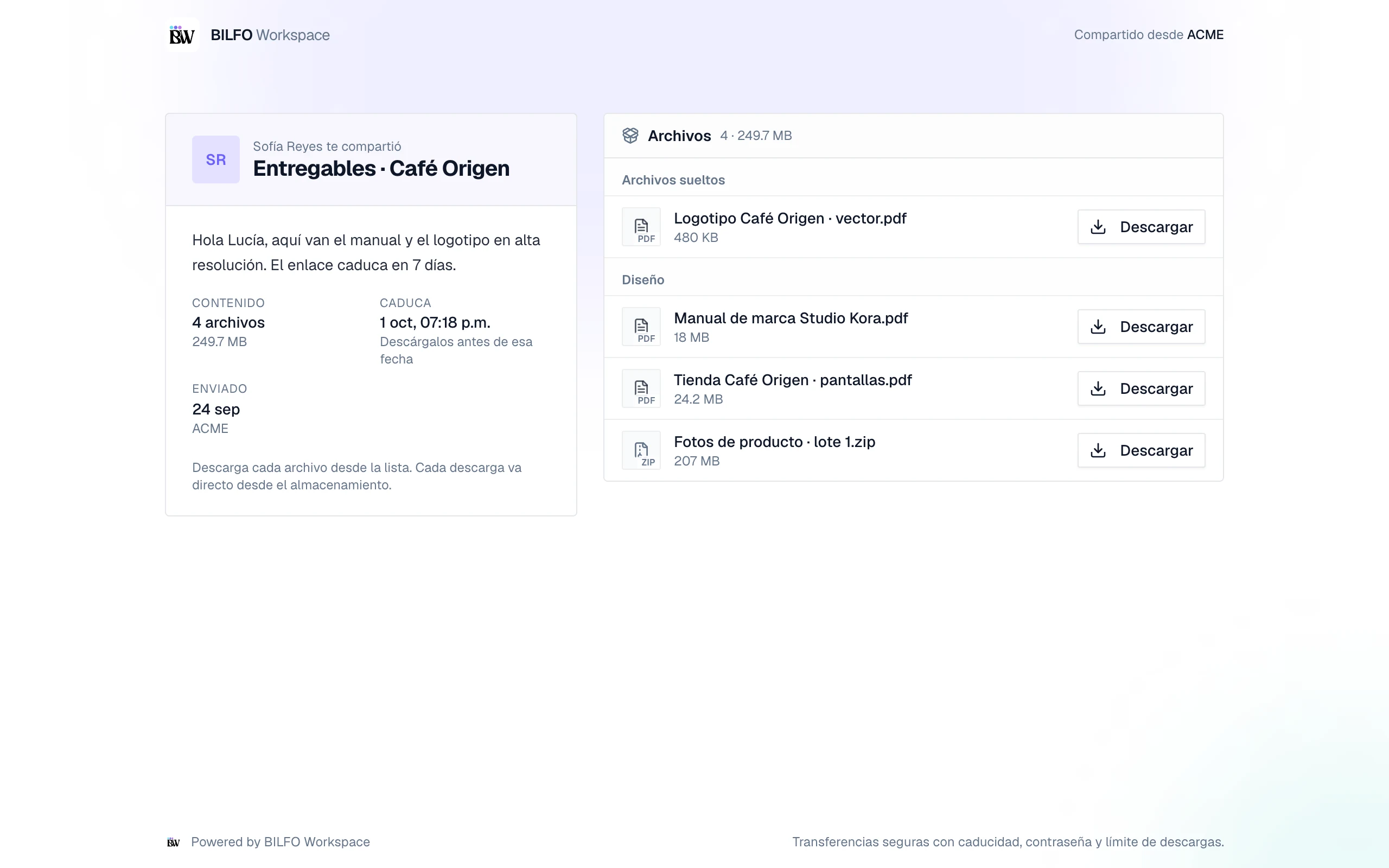The width and height of the screenshot is (1389, 868).
Task: Click ZIP file icon for Fotos de producto
Action: (641, 451)
